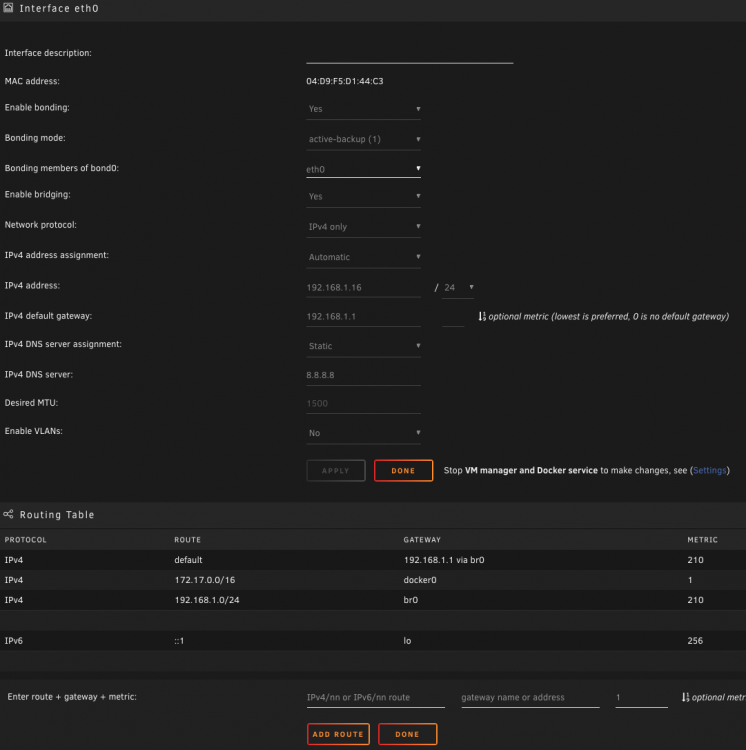
Task: Click the Interface description field
Action: point(409,54)
